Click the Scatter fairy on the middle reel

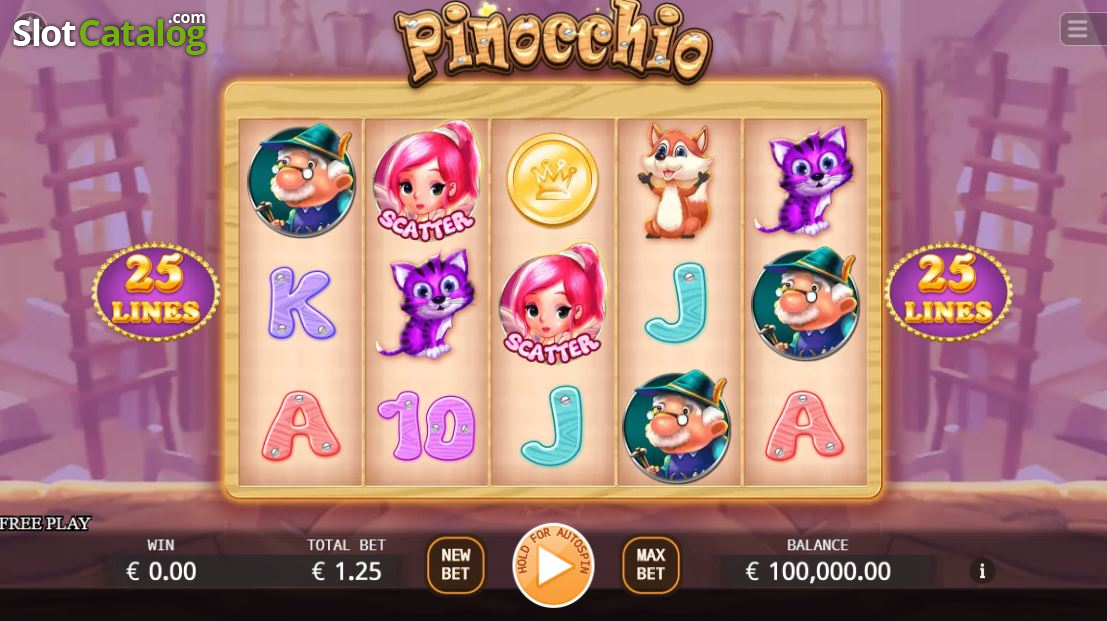(x=552, y=304)
